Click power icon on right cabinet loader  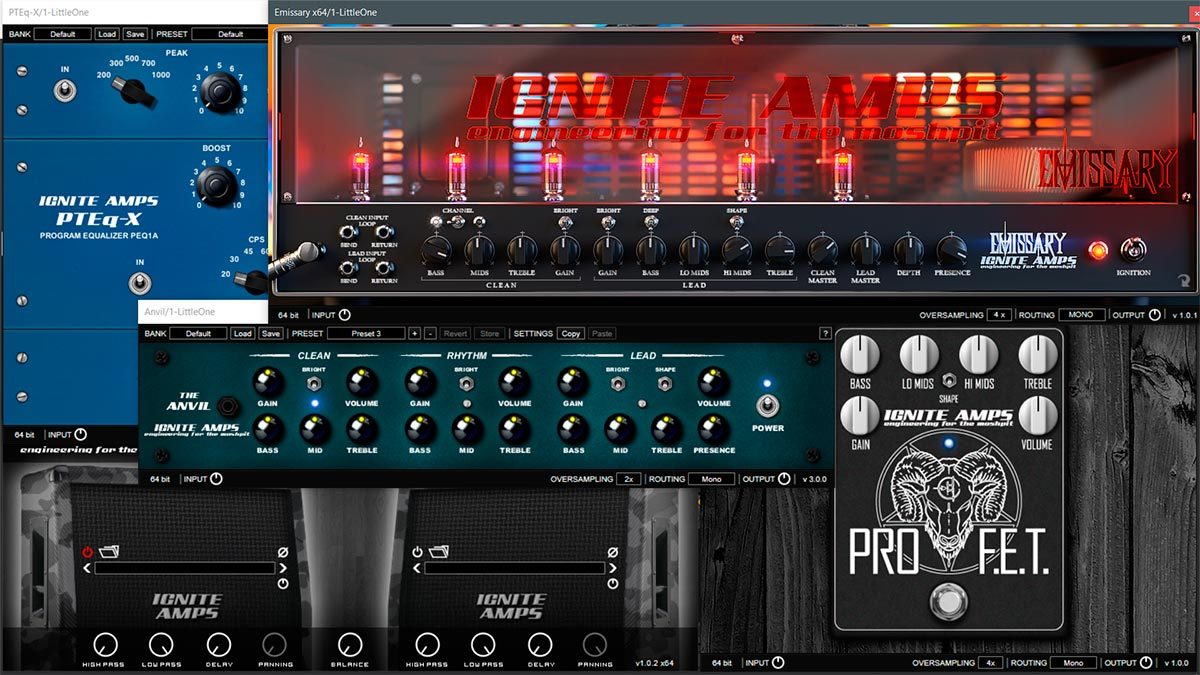click(418, 551)
